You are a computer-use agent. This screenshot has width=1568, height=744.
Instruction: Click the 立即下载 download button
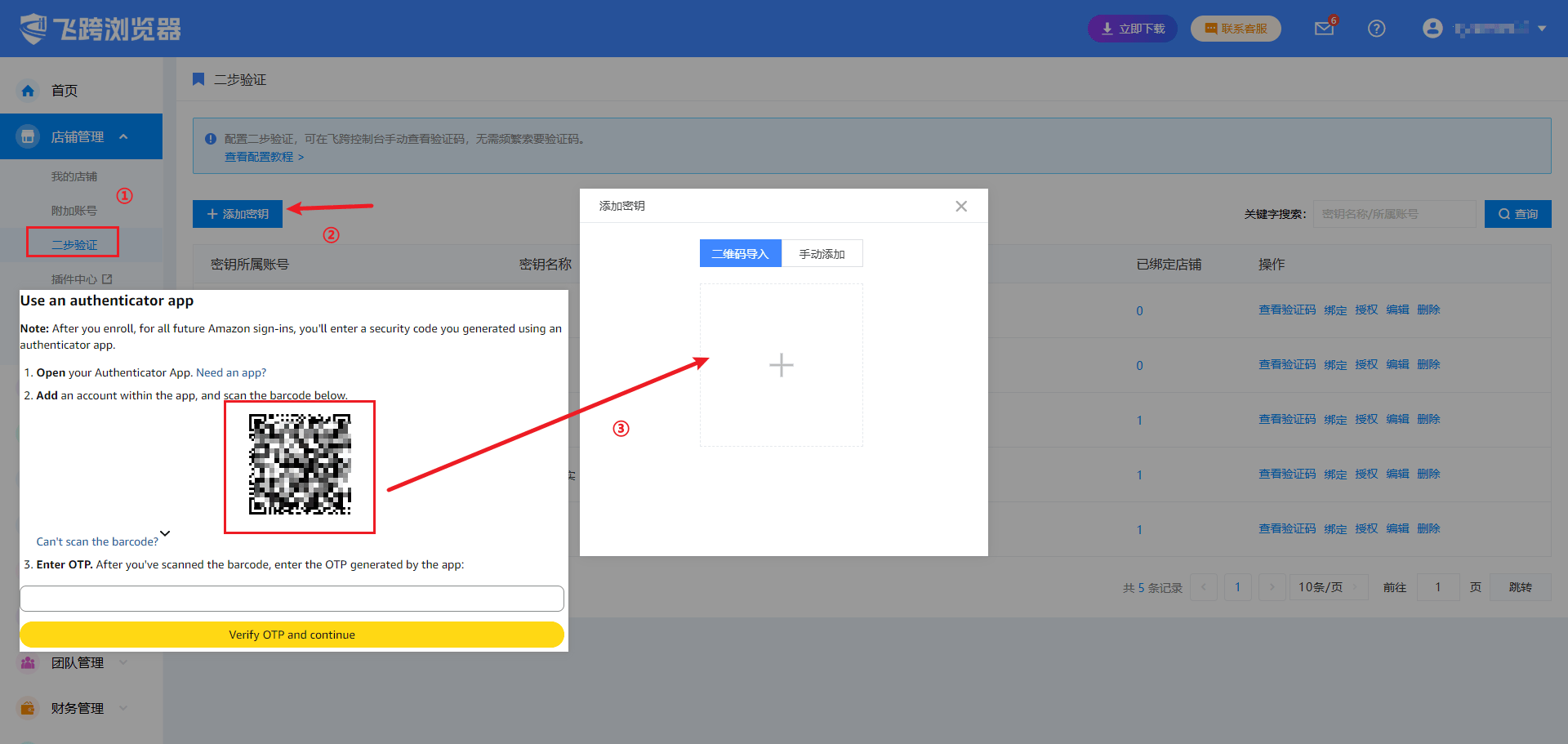1132,29
